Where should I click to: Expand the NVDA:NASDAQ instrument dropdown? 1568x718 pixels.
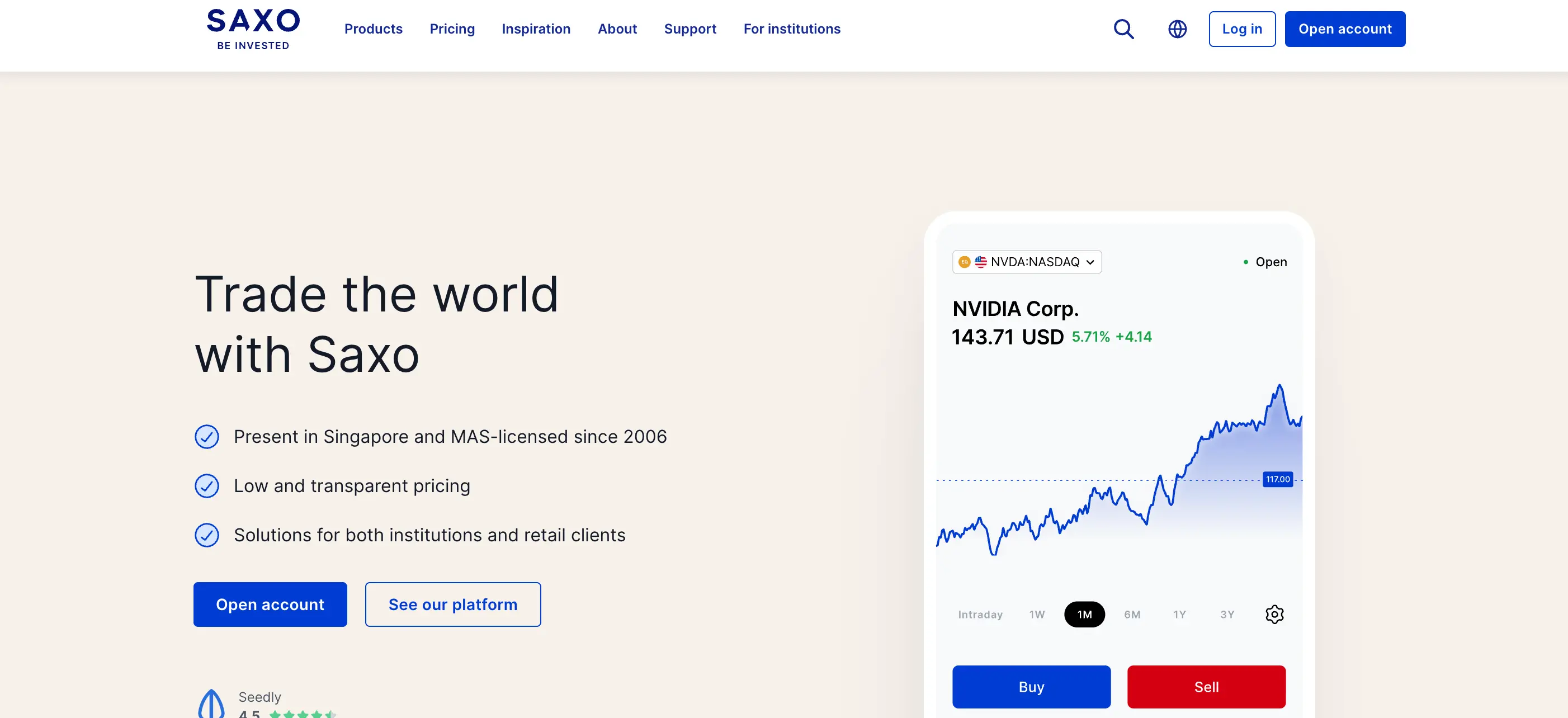point(1027,262)
